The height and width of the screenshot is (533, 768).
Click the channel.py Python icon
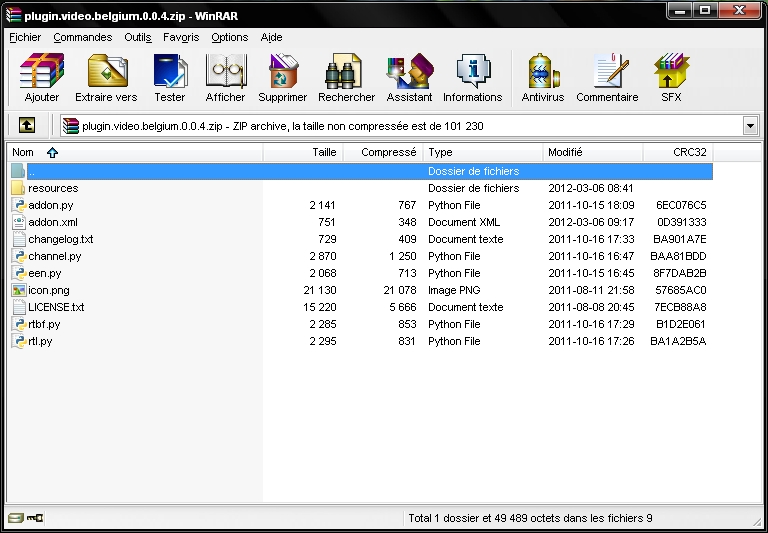tap(19, 256)
